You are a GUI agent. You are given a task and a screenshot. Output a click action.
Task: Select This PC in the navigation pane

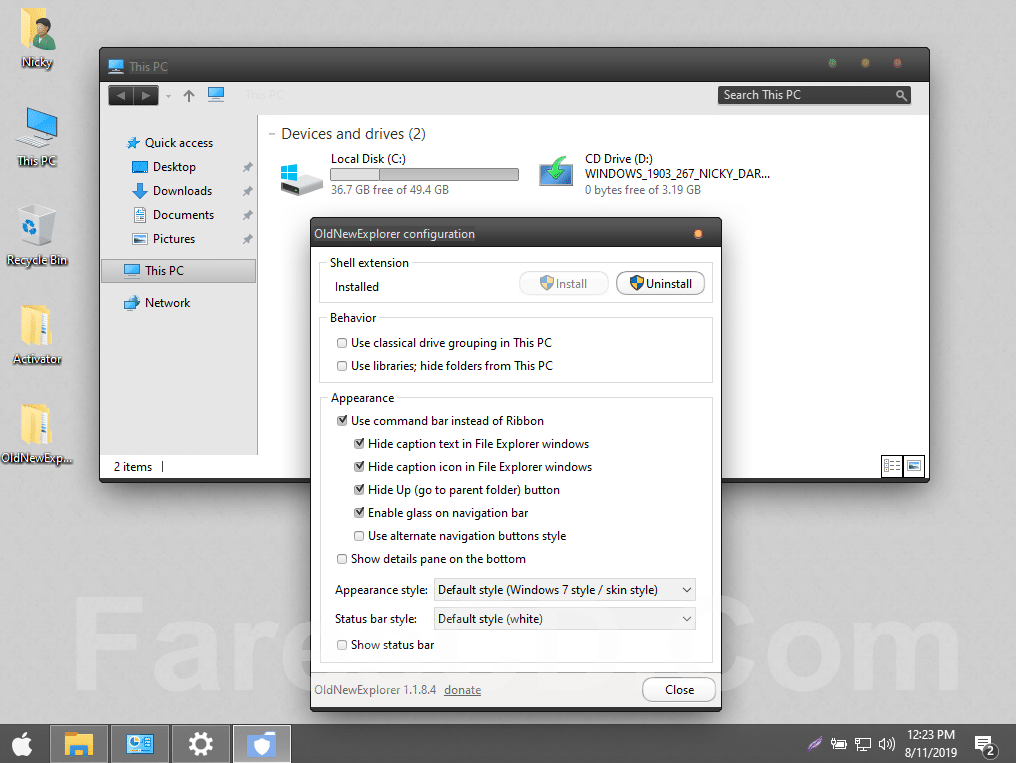click(179, 271)
